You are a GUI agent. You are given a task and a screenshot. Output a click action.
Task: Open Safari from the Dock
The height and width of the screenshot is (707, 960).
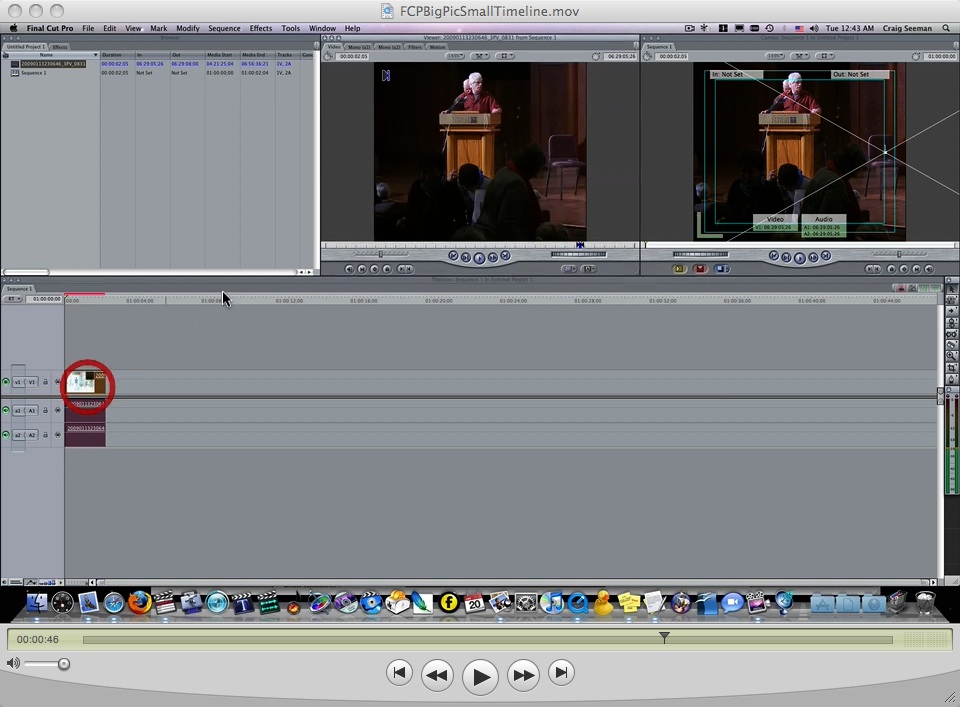pos(114,603)
